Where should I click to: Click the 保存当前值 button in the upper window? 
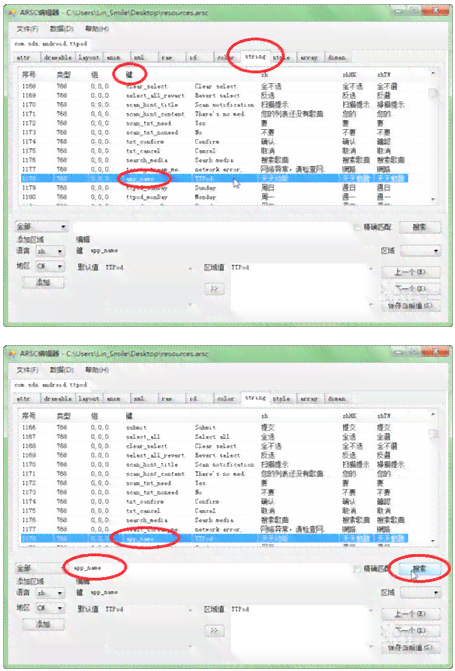coord(410,306)
